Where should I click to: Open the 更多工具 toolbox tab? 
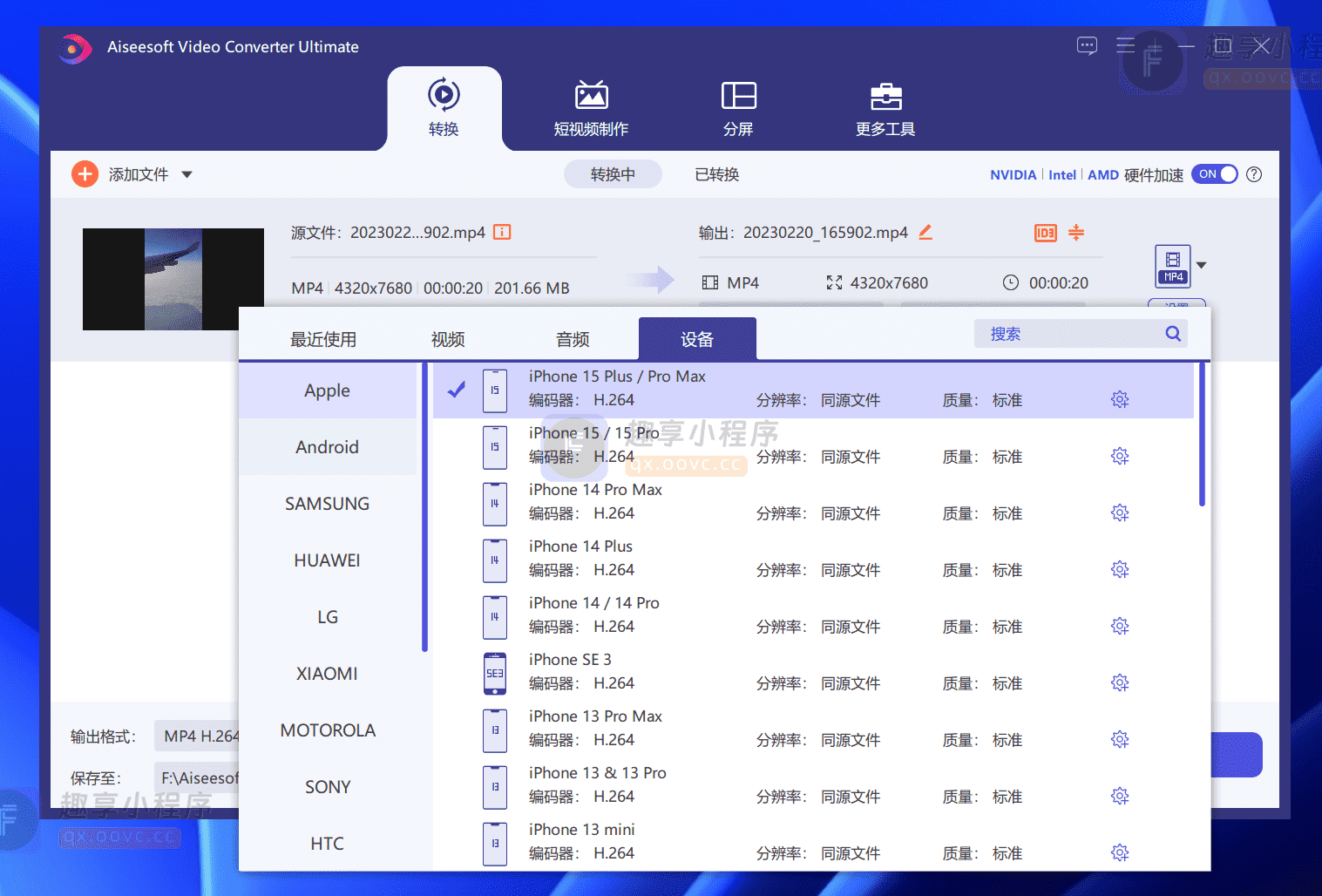(885, 108)
